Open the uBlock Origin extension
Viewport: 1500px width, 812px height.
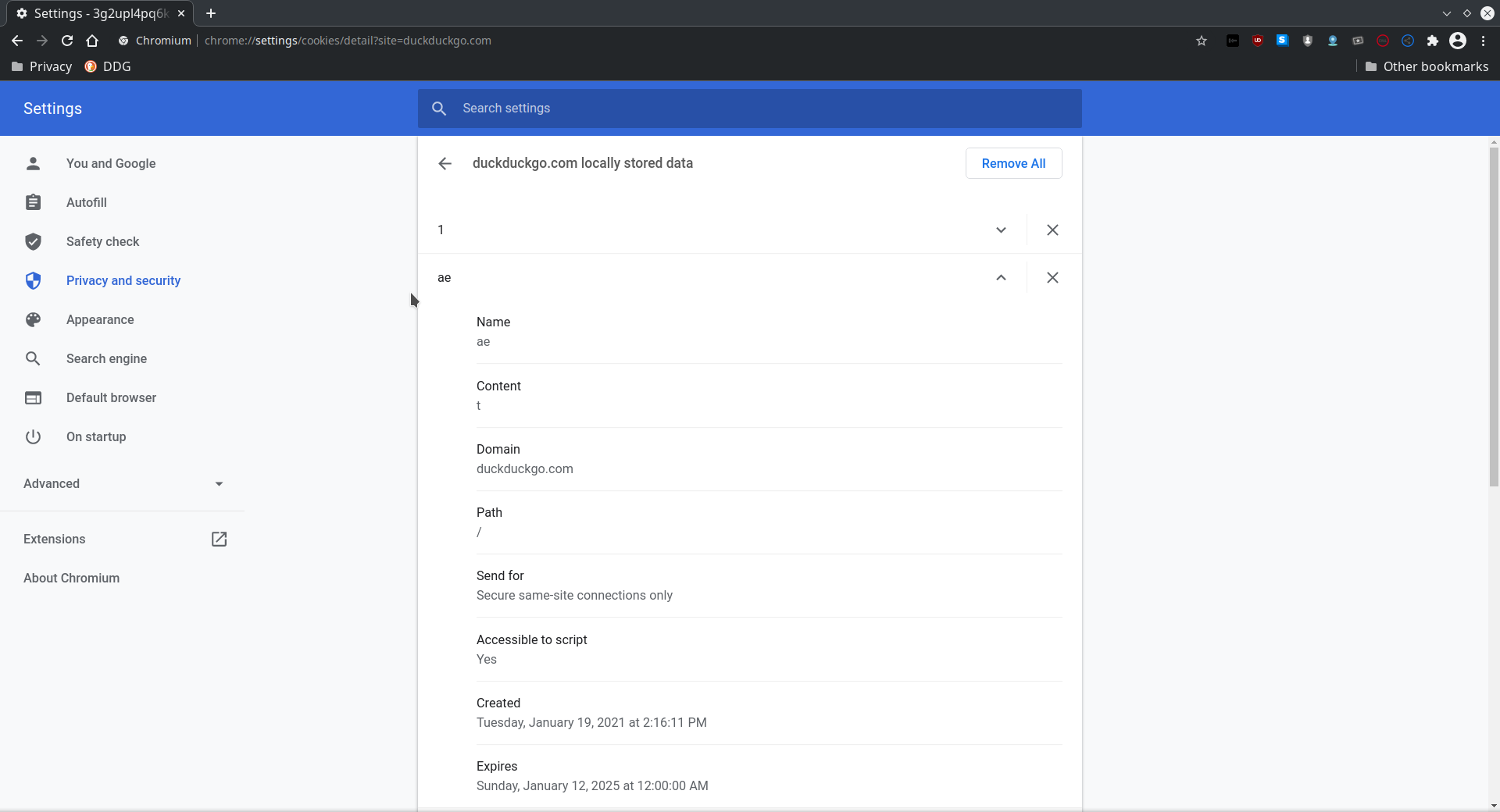[1258, 41]
